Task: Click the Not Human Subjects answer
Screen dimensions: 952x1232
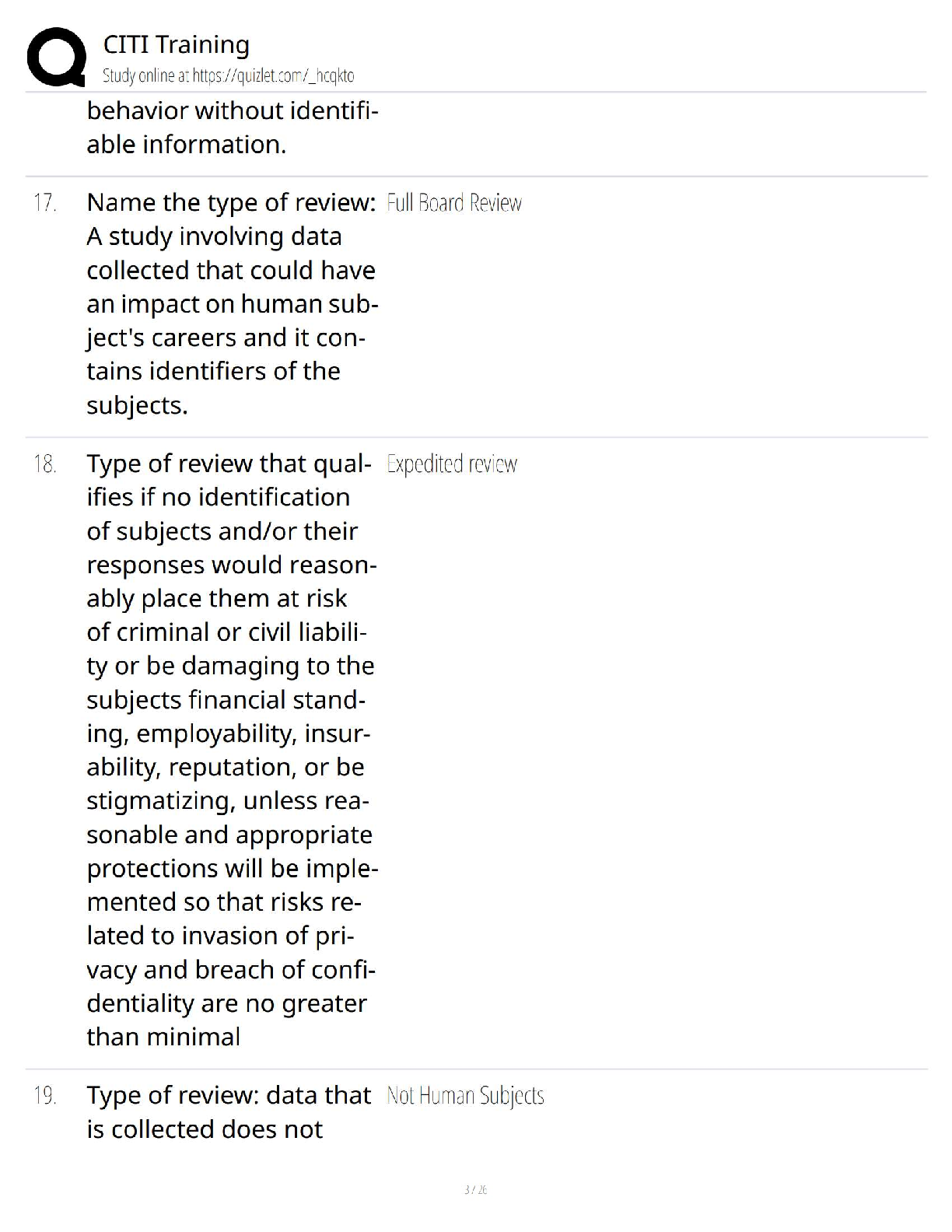Action: (x=465, y=1096)
